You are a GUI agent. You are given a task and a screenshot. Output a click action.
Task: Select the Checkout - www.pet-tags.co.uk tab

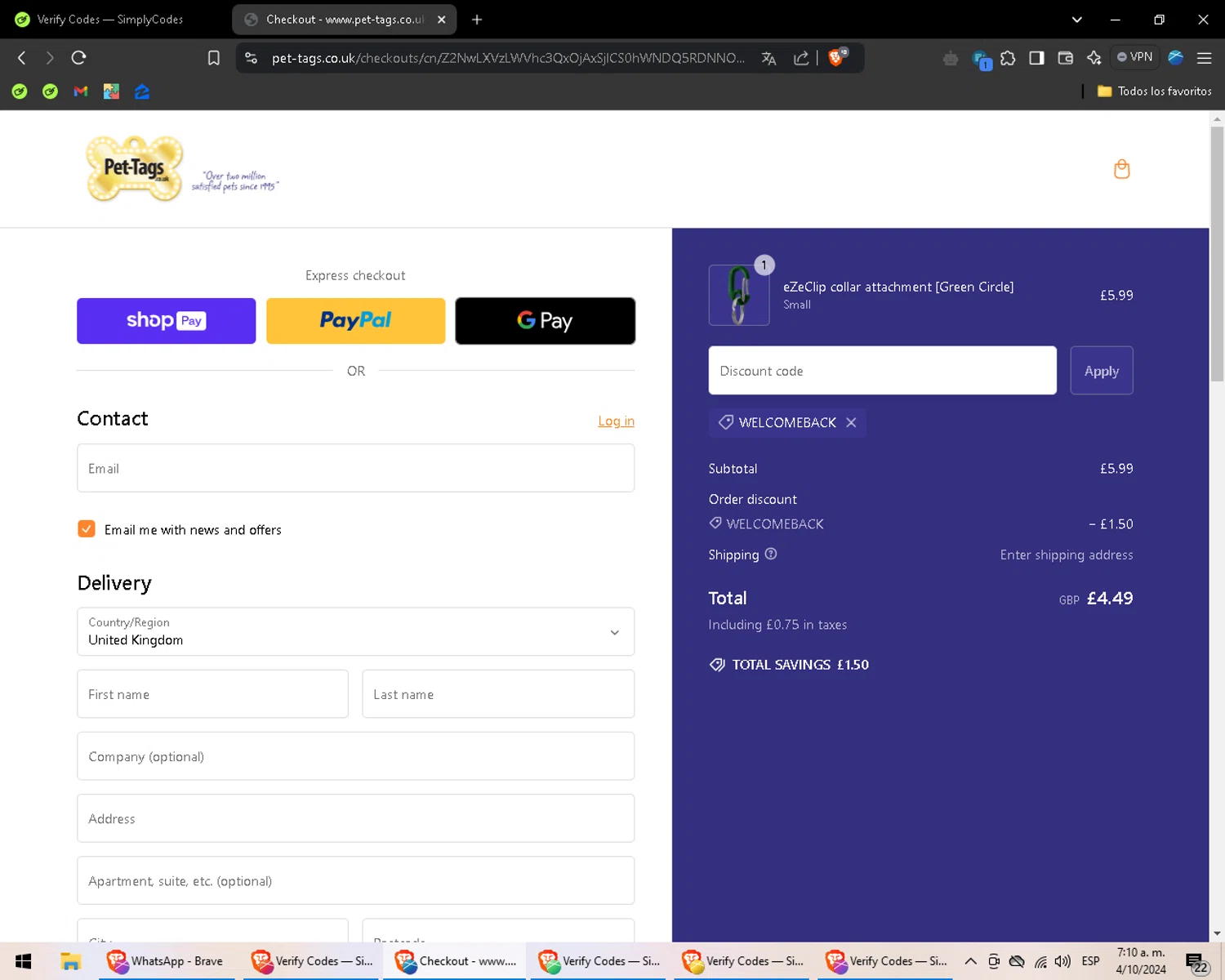345,20
